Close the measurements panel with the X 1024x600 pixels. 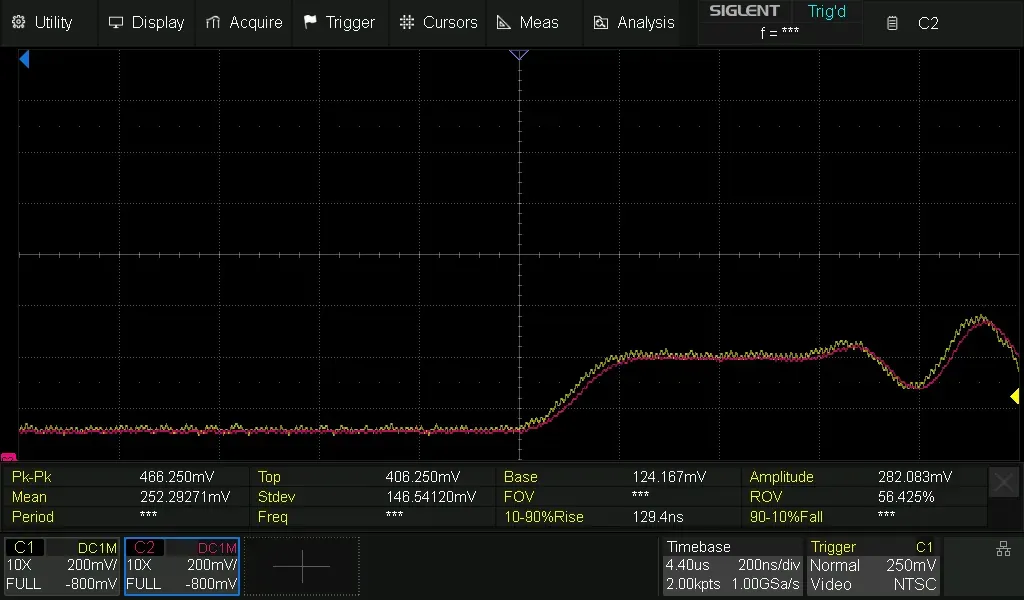[1004, 482]
